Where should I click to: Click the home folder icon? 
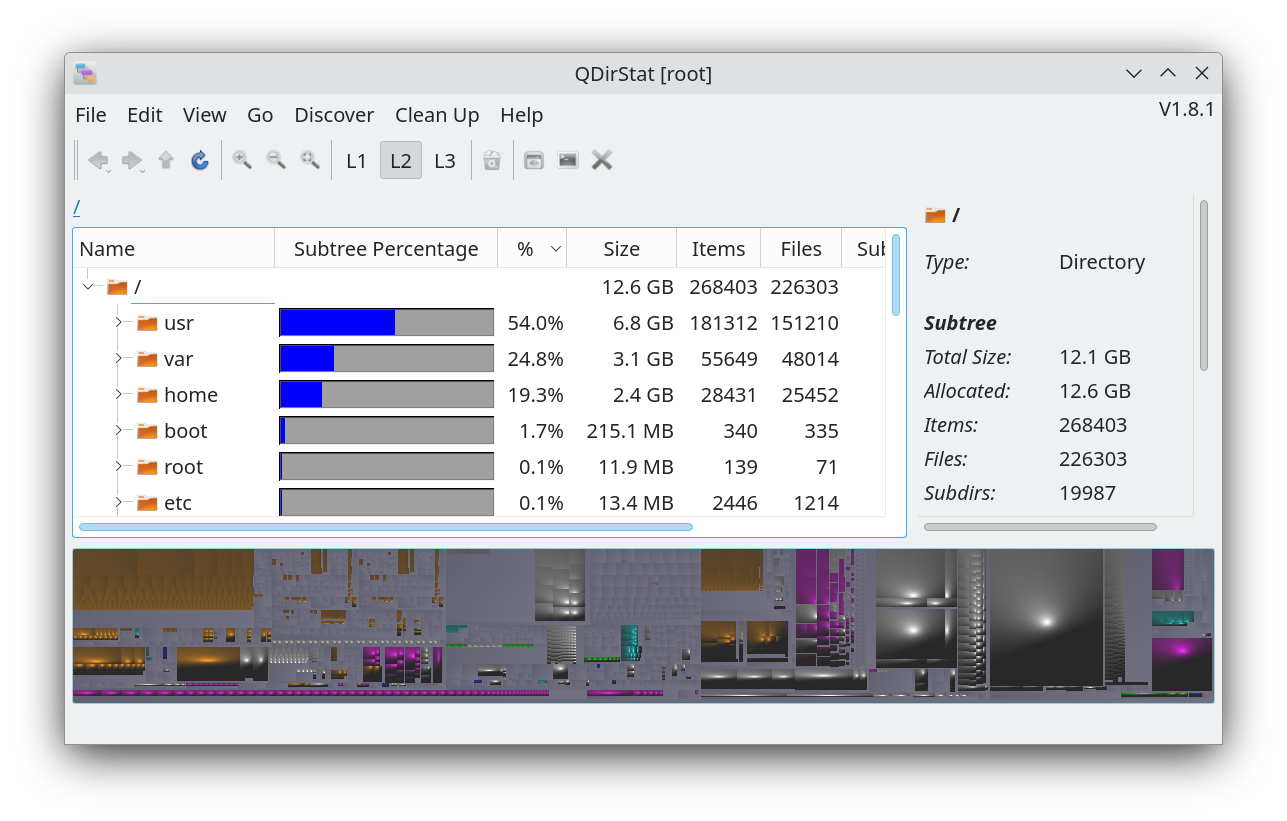coord(148,395)
